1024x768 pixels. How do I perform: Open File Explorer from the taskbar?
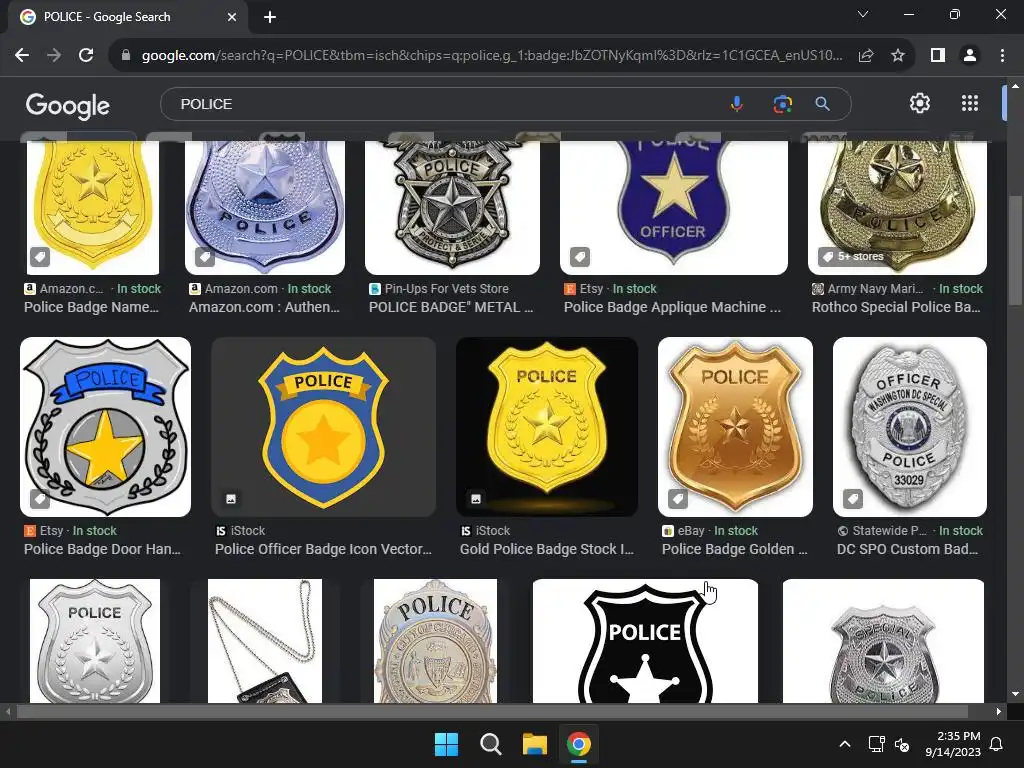pos(534,744)
